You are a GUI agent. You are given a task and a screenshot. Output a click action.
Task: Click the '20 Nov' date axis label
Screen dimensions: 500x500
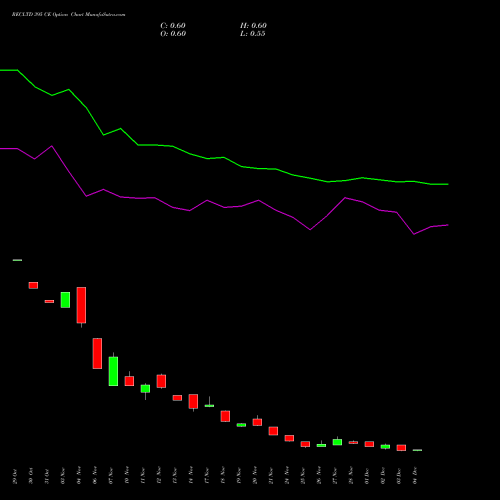coord(255,476)
